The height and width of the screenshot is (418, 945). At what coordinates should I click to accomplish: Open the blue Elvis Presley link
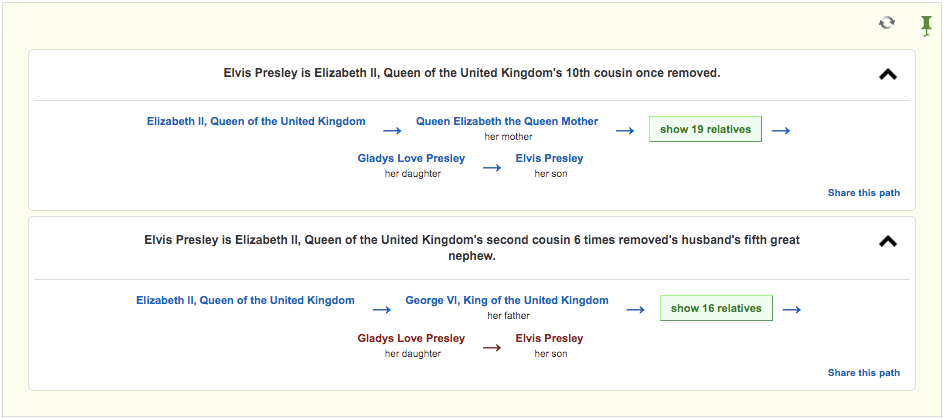(549, 158)
